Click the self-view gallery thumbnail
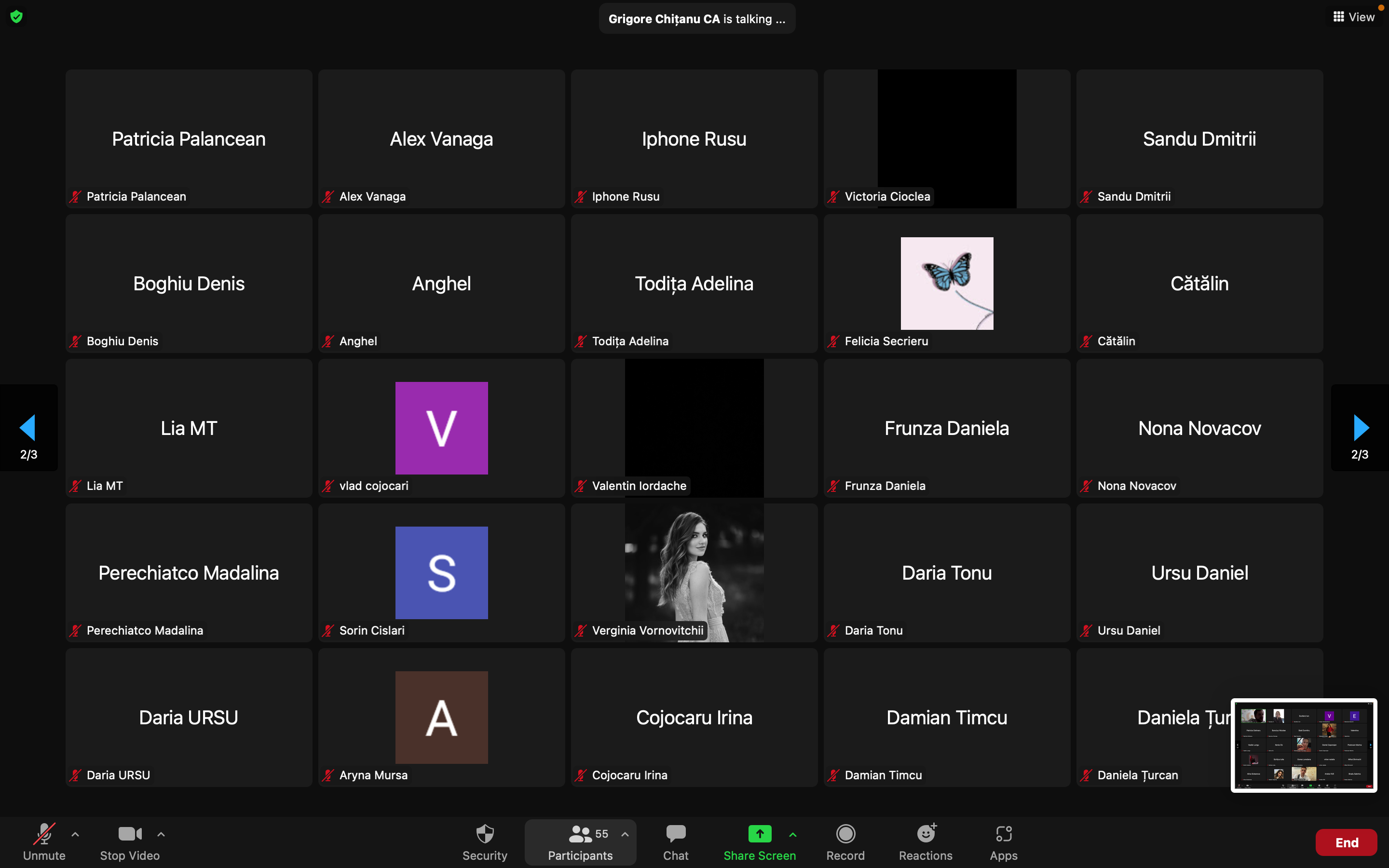Screen dimensions: 1389x868 click(x=1304, y=745)
